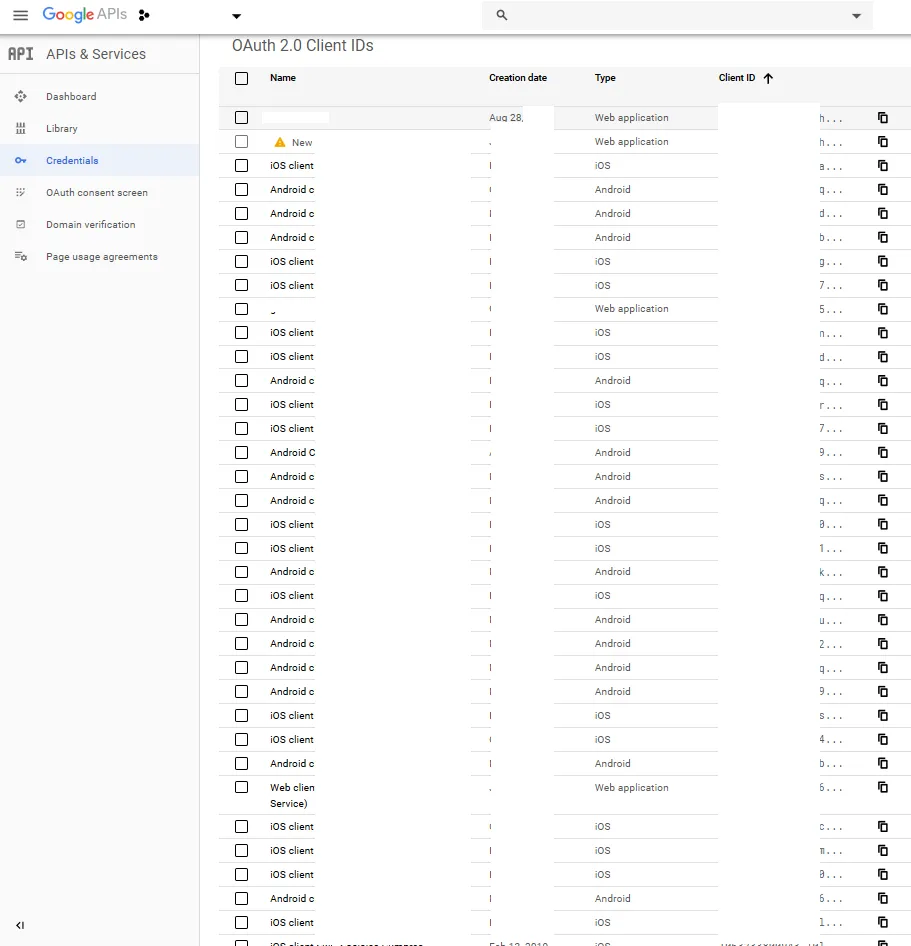Click Android client name in row 2...
Image resolution: width=911 pixels, height=946 pixels.
pos(292,643)
